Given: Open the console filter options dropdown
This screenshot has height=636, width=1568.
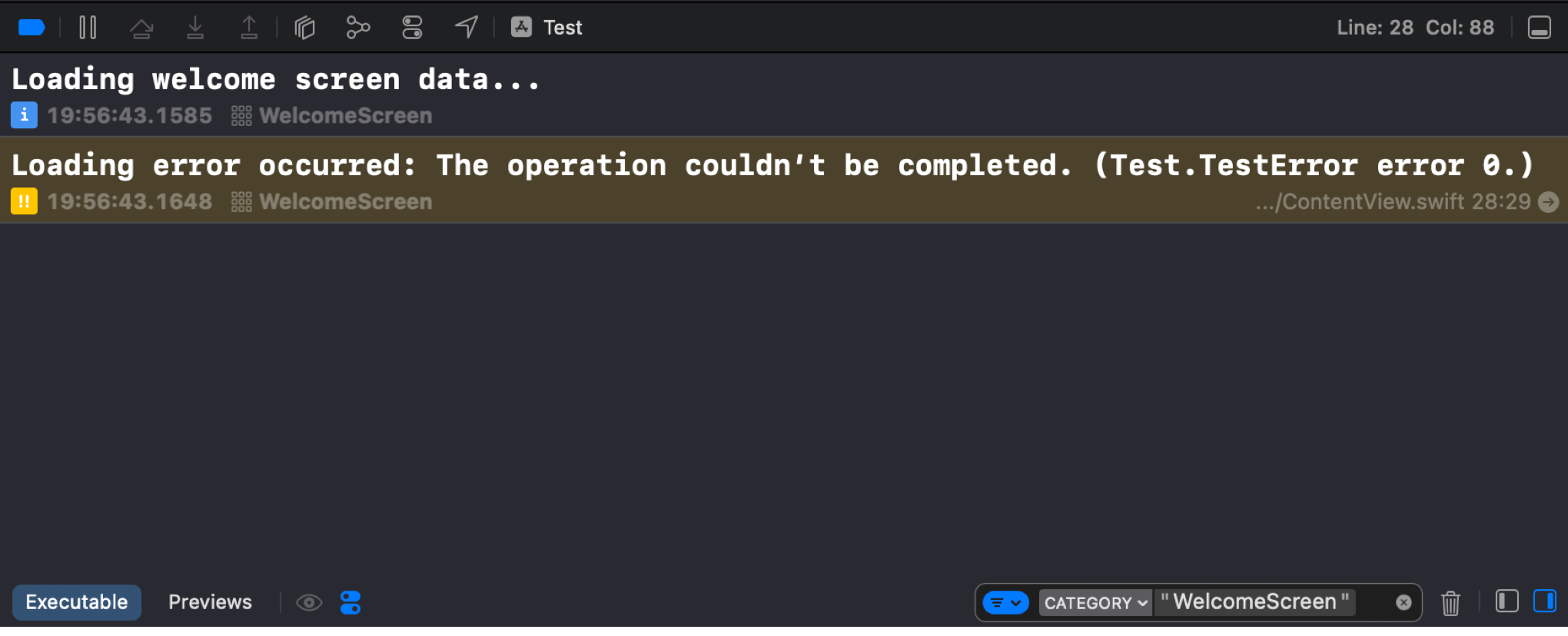Looking at the screenshot, I should click(x=1006, y=602).
